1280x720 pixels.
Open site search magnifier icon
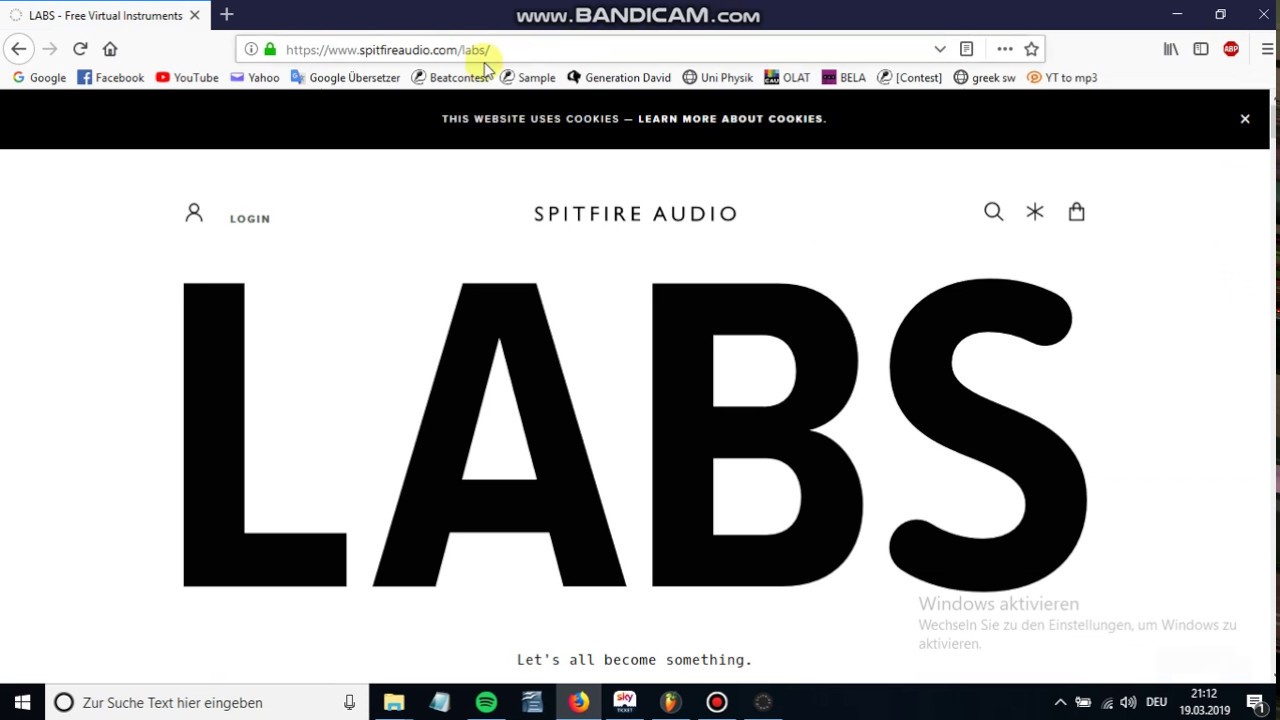[x=993, y=211]
